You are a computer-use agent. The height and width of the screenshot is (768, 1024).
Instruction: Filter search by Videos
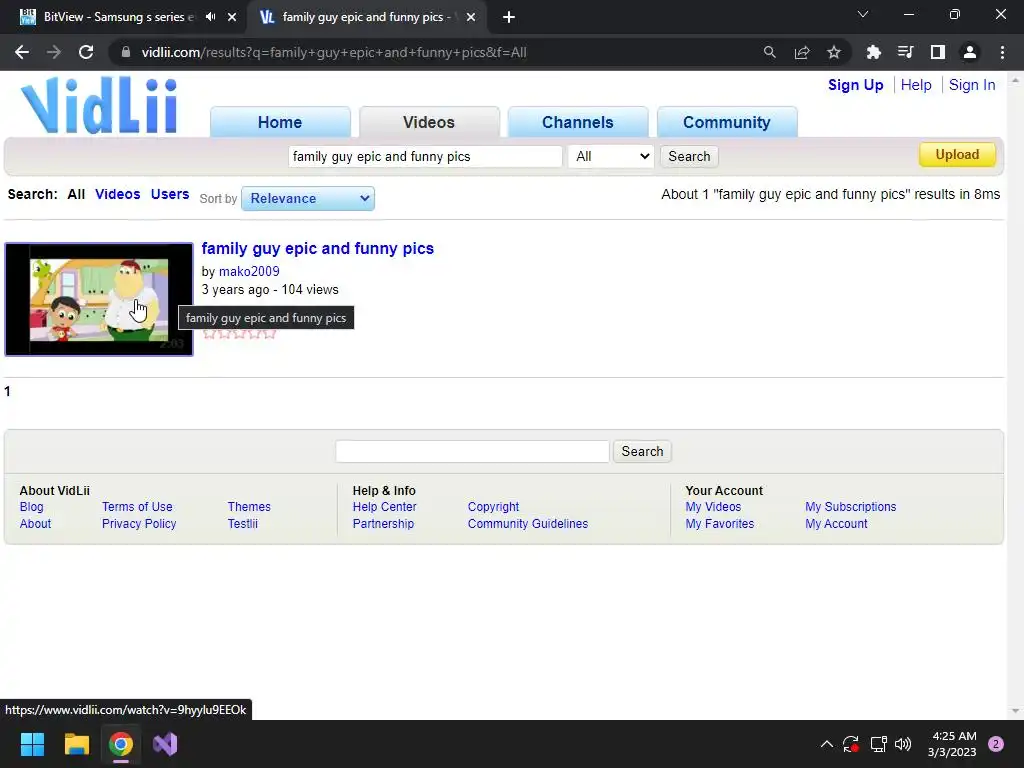pos(118,194)
